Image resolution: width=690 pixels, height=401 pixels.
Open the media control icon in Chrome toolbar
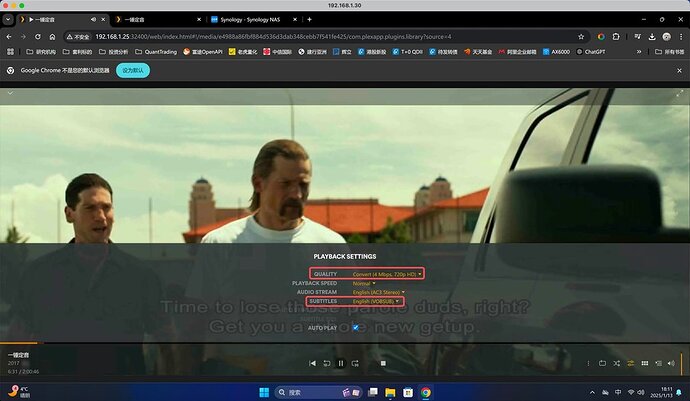click(x=638, y=37)
